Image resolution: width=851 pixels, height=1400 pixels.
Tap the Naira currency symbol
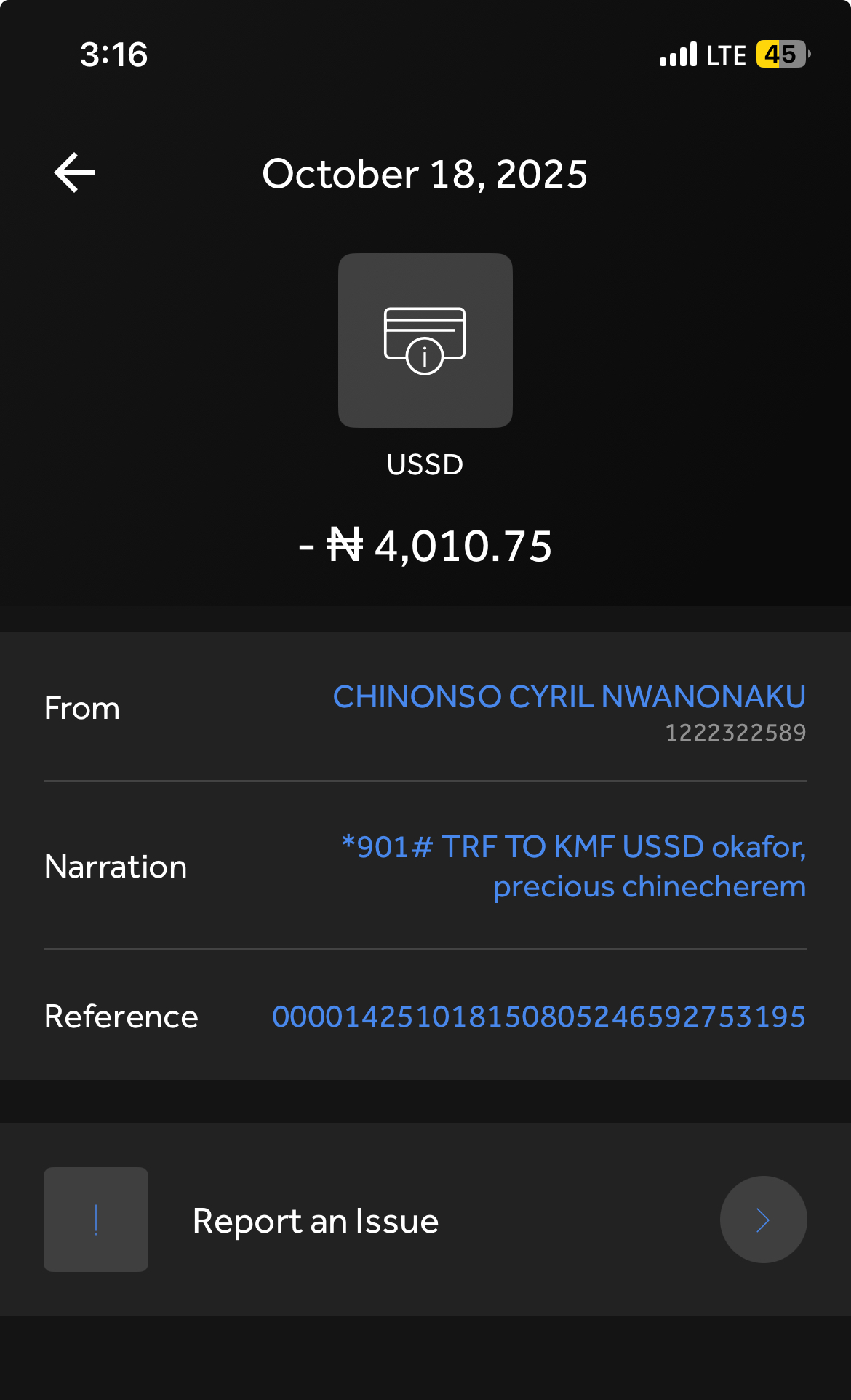pyautogui.click(x=345, y=546)
